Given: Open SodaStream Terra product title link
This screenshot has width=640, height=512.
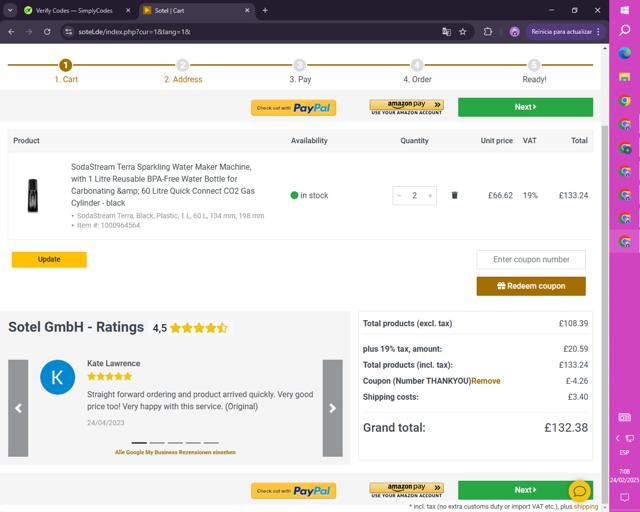Looking at the screenshot, I should coord(162,185).
